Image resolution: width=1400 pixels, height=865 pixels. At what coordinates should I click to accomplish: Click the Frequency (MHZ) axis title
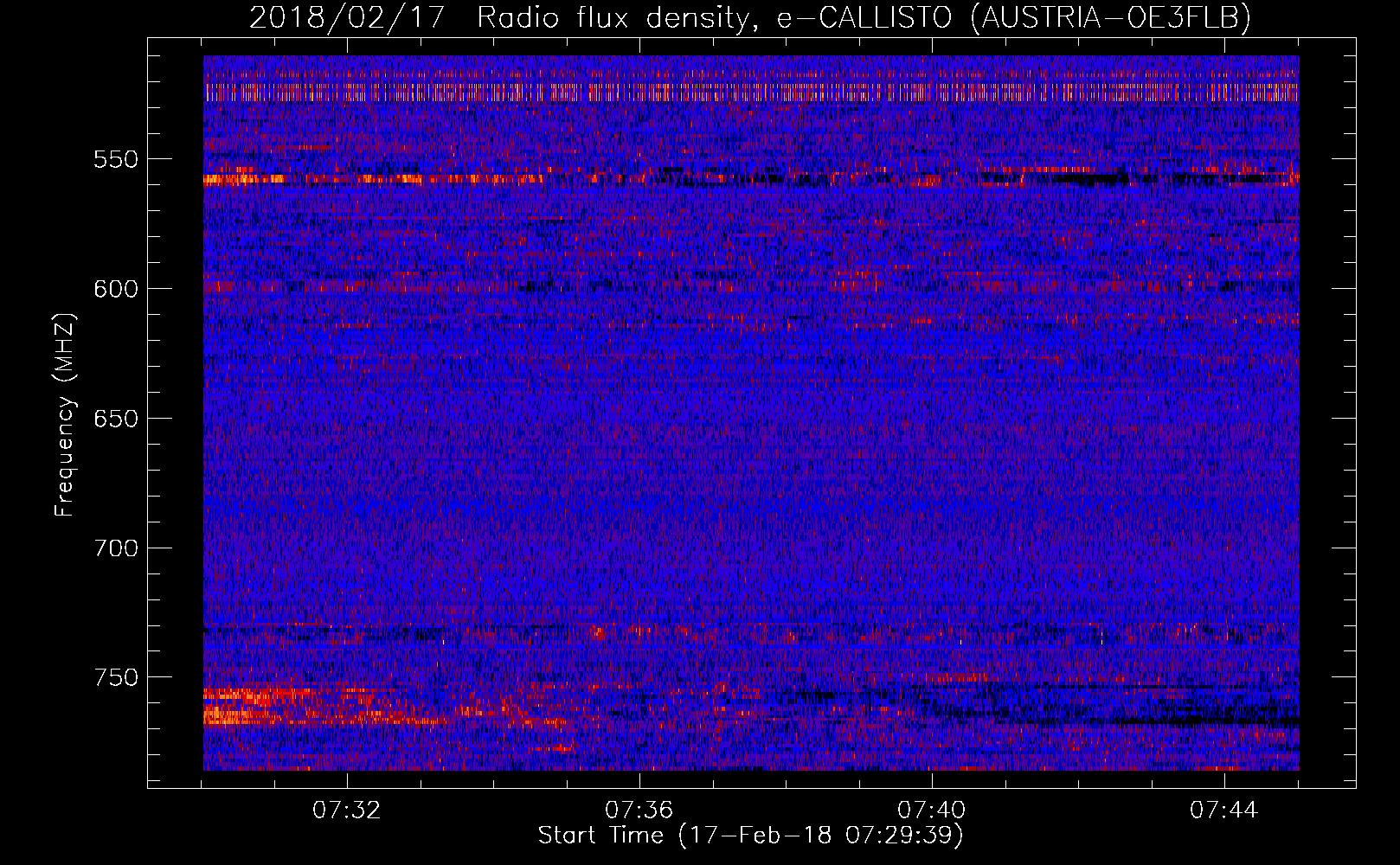[66, 414]
